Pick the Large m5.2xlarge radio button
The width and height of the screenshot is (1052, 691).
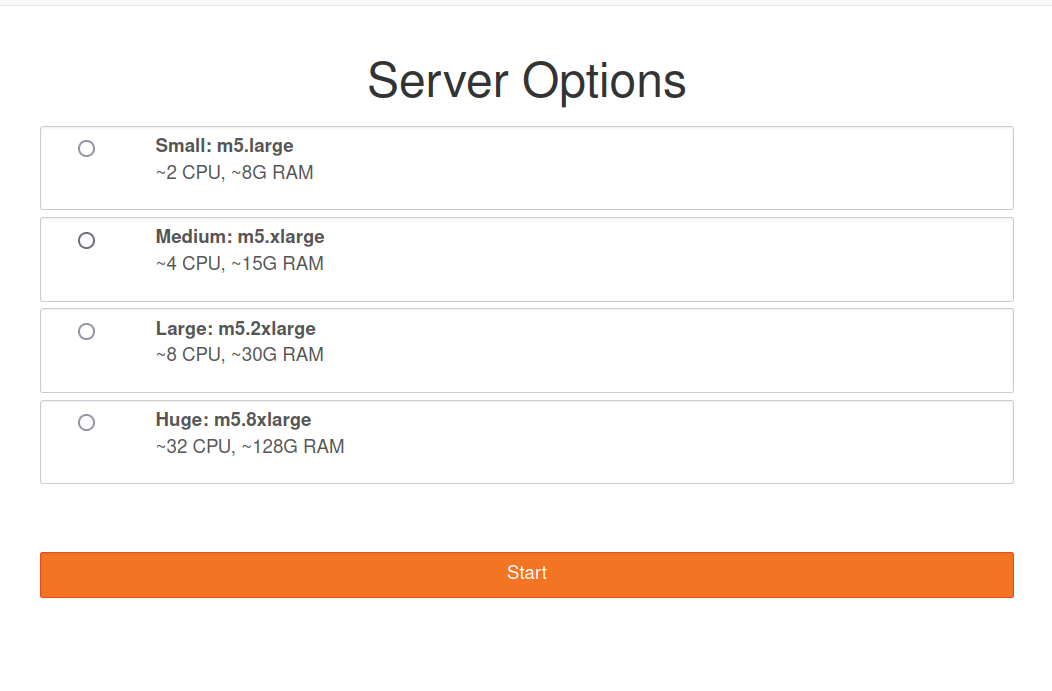(87, 331)
